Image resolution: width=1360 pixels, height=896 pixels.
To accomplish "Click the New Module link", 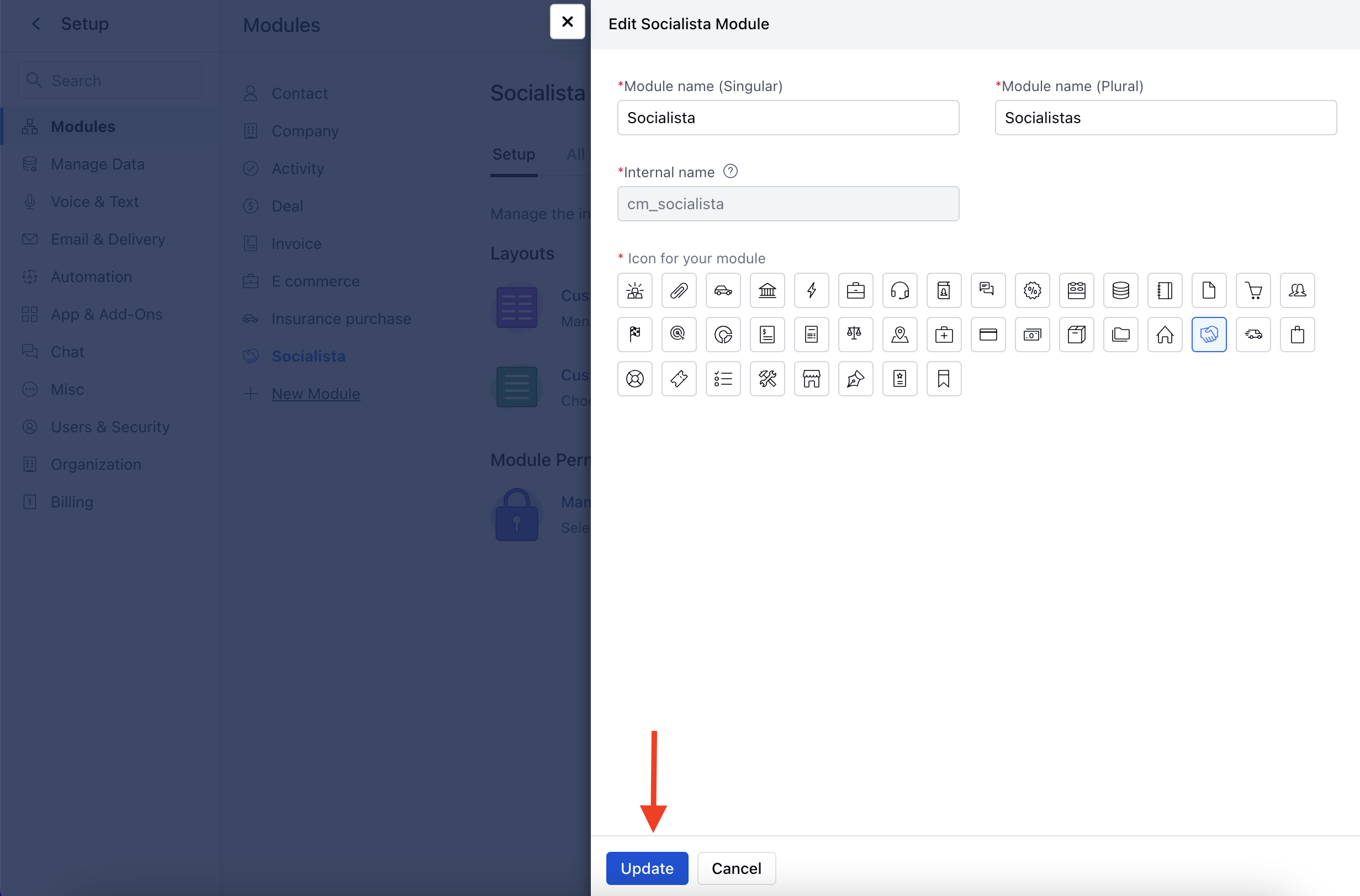I will 315,394.
